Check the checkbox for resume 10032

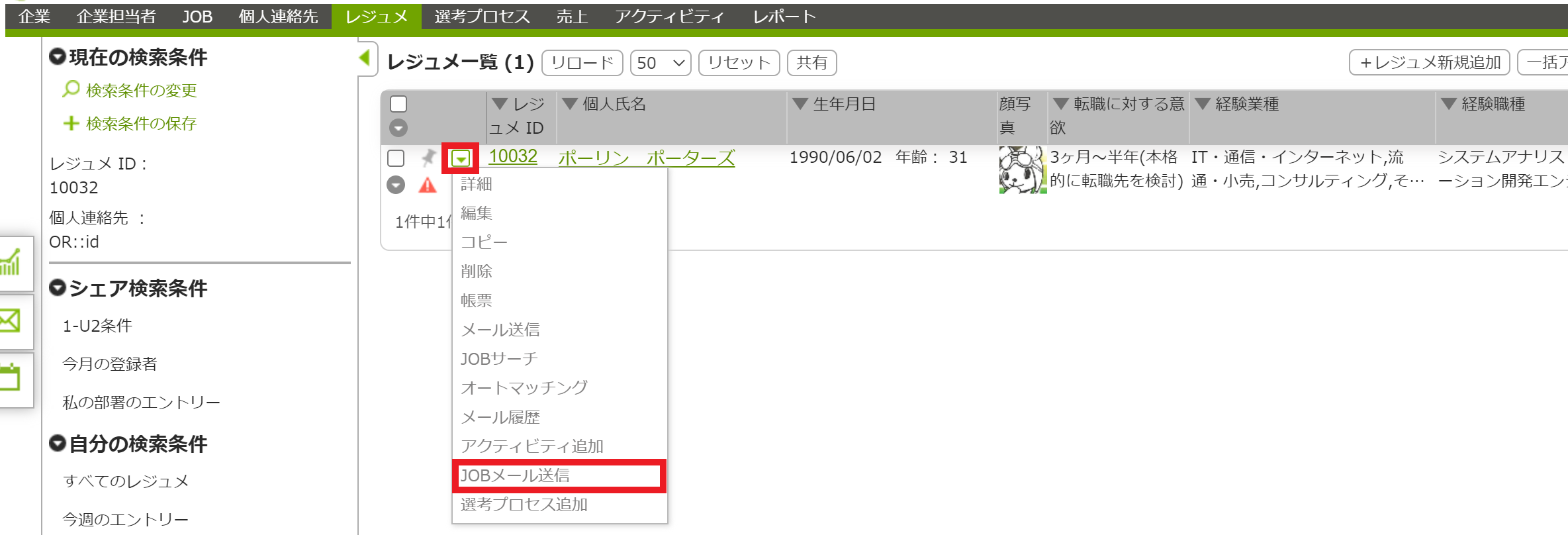point(396,158)
